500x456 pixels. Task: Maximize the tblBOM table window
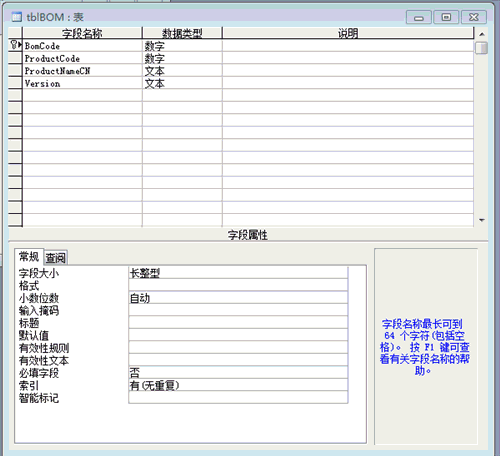(x=446, y=17)
